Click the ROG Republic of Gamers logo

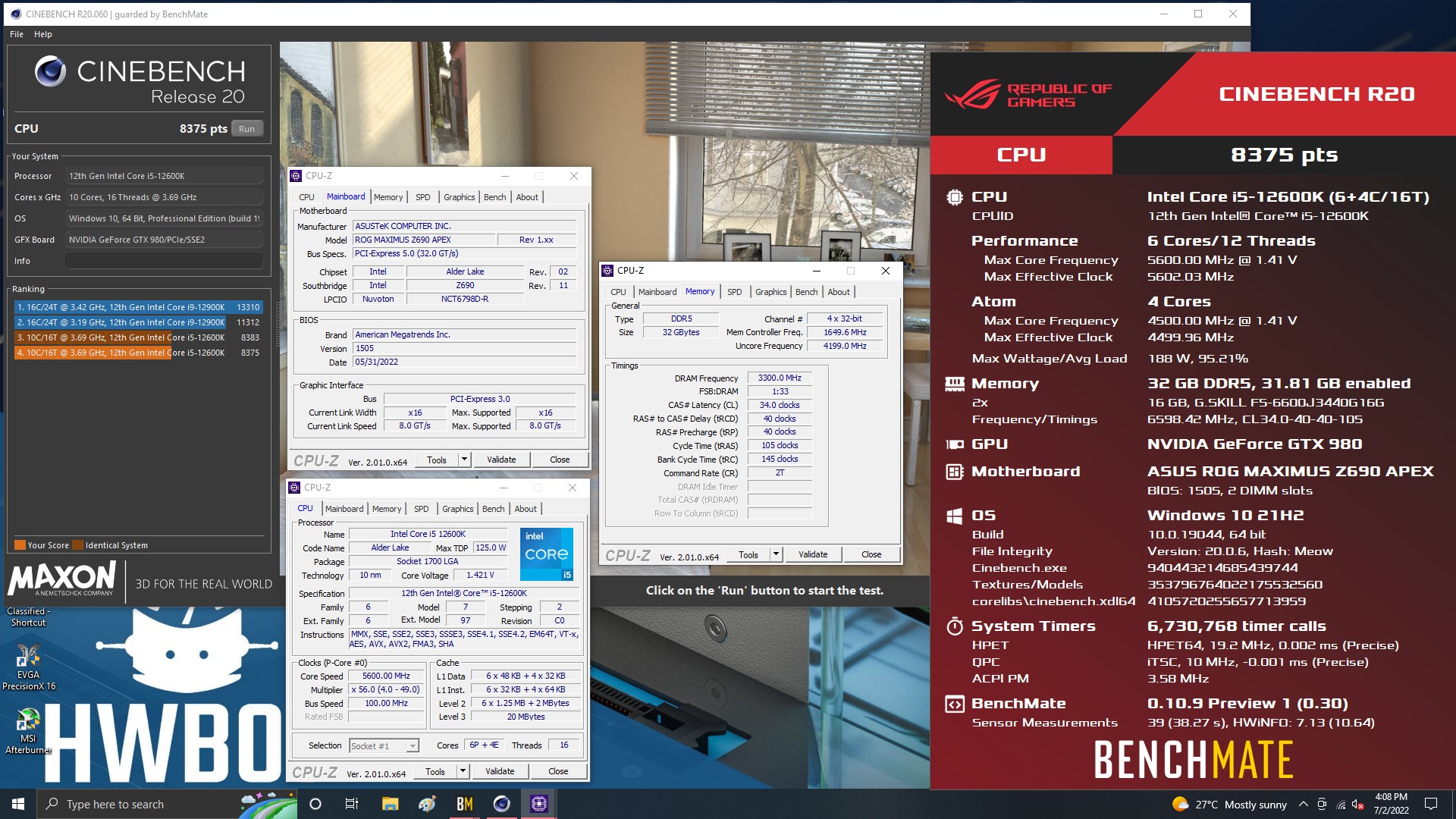click(1028, 95)
